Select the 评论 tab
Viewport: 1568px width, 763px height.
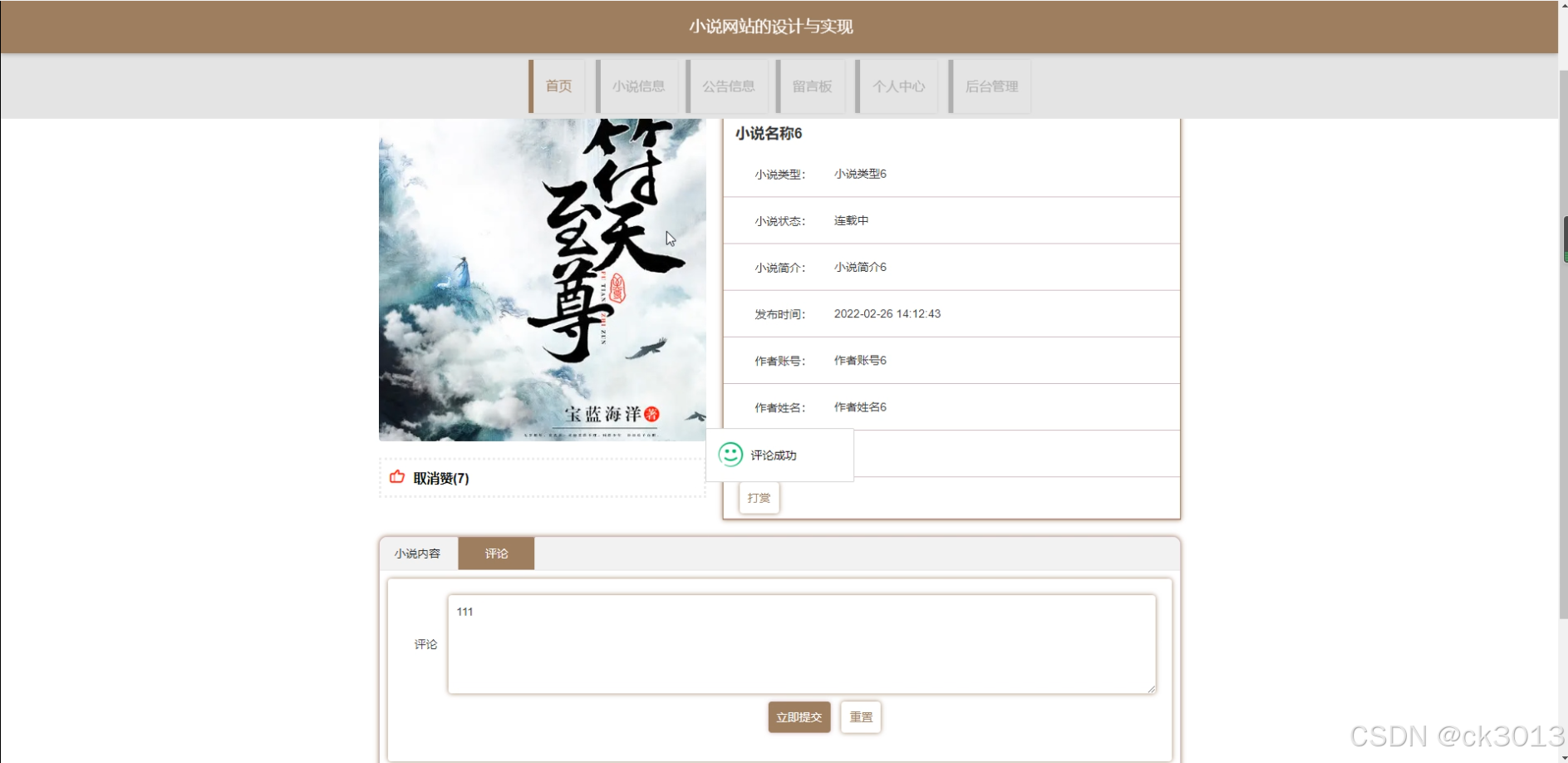pos(496,554)
